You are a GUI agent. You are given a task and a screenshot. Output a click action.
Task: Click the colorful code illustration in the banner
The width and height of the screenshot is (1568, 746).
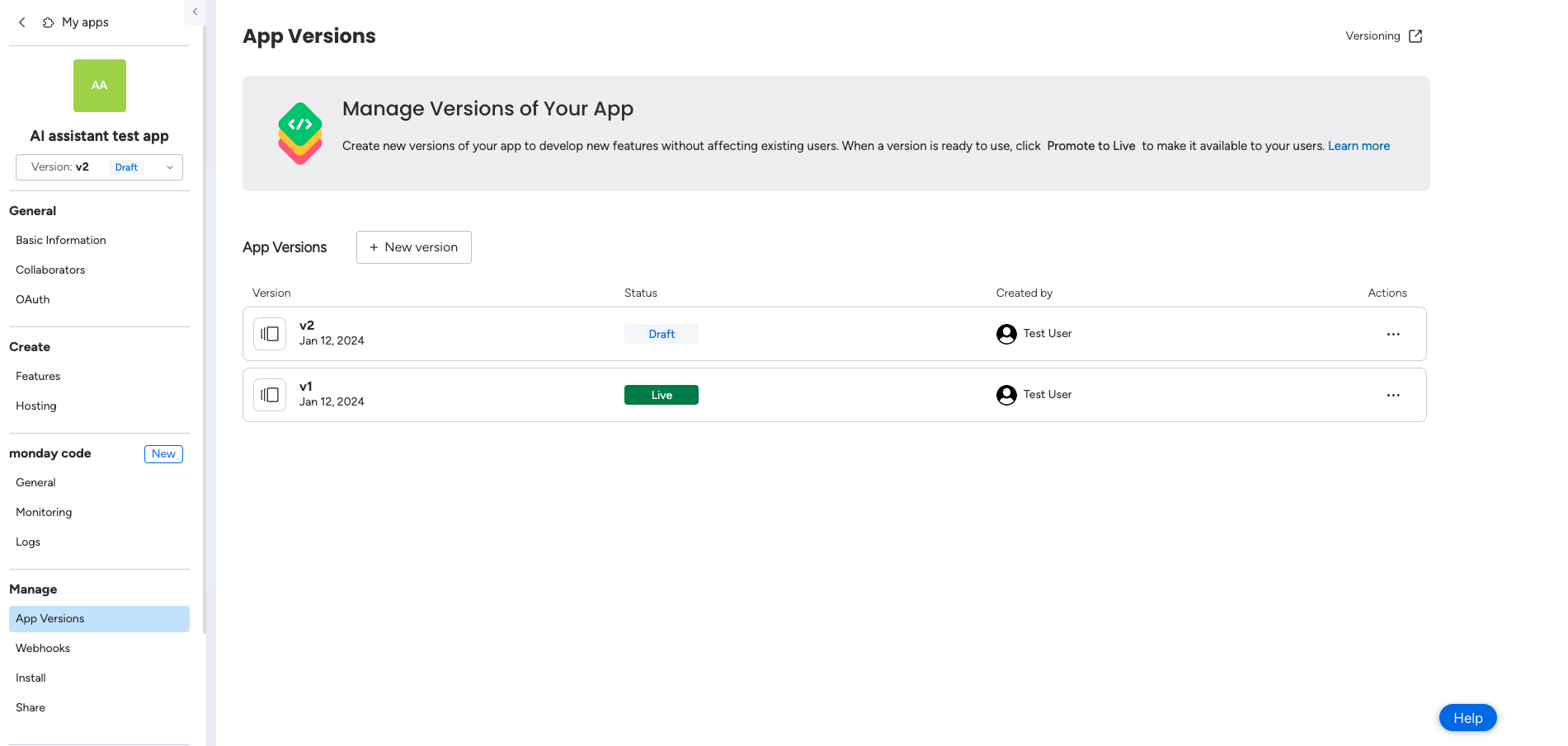click(x=300, y=133)
